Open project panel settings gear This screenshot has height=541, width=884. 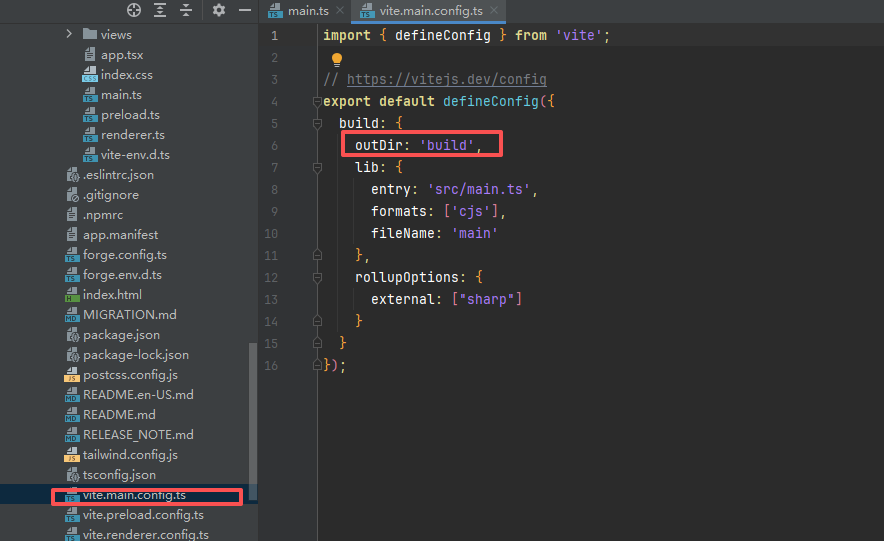click(219, 10)
